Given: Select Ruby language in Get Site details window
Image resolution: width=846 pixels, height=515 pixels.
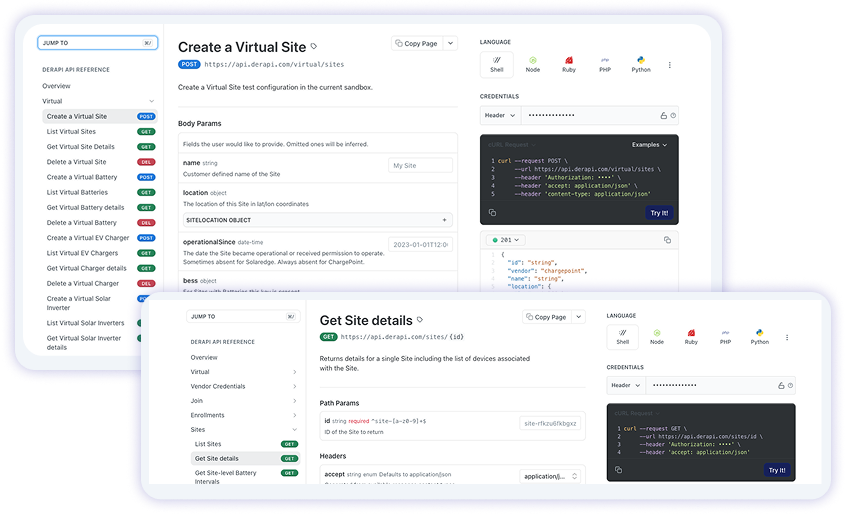Looking at the screenshot, I should pyautogui.click(x=691, y=337).
